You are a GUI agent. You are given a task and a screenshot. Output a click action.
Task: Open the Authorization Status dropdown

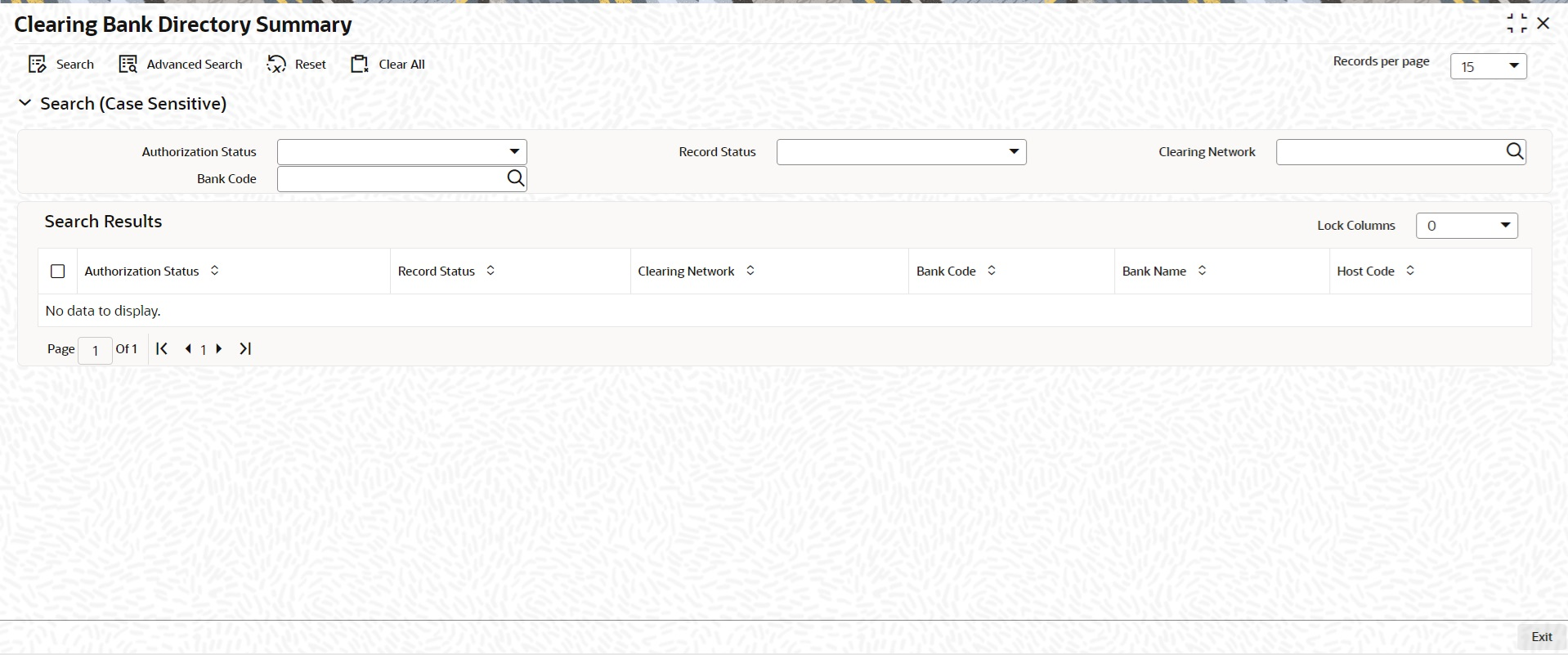pos(401,152)
